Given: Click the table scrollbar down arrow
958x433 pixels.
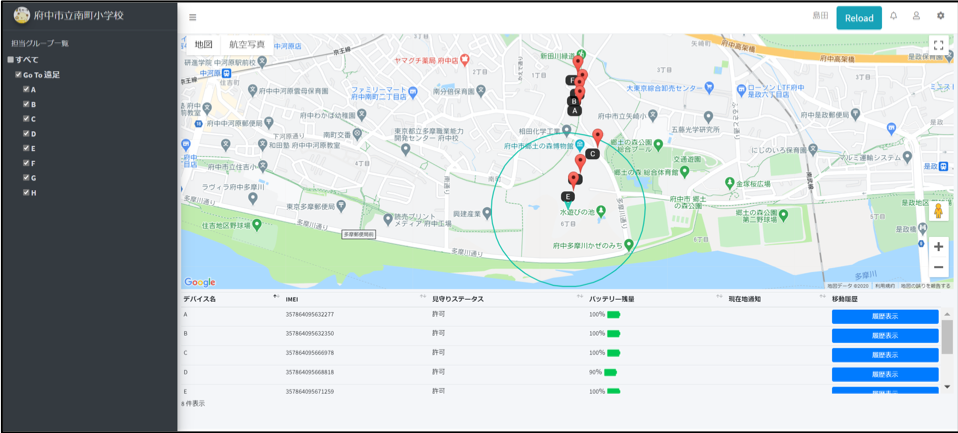Looking at the screenshot, I should pyautogui.click(x=947, y=387).
